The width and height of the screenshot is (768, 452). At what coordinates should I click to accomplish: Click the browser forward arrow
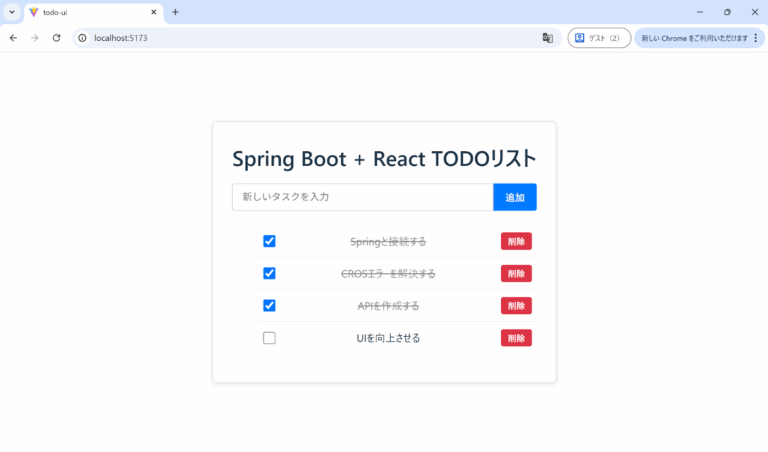(x=35, y=38)
